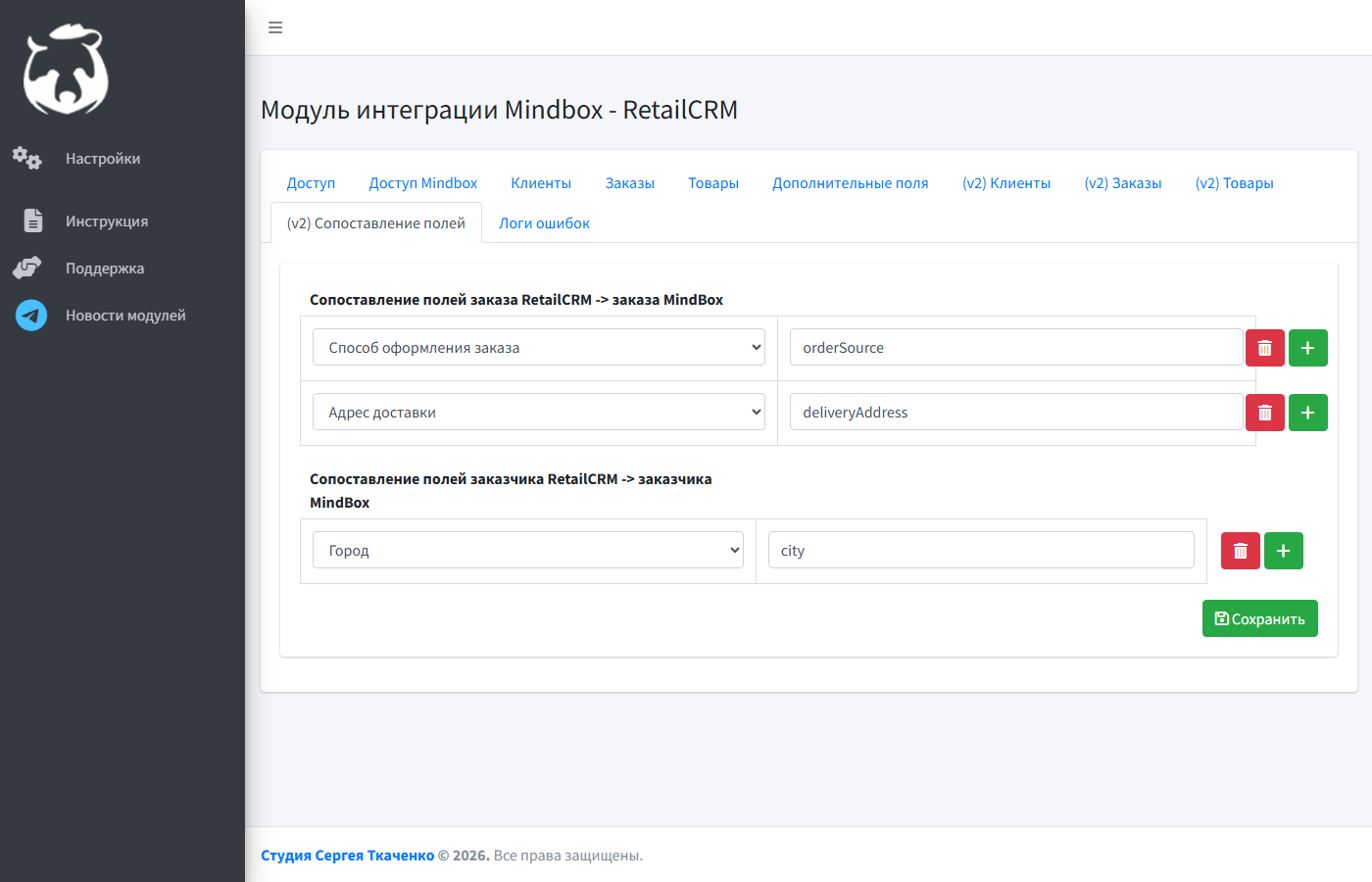
Task: Click the orderSource input field
Action: tap(1016, 347)
